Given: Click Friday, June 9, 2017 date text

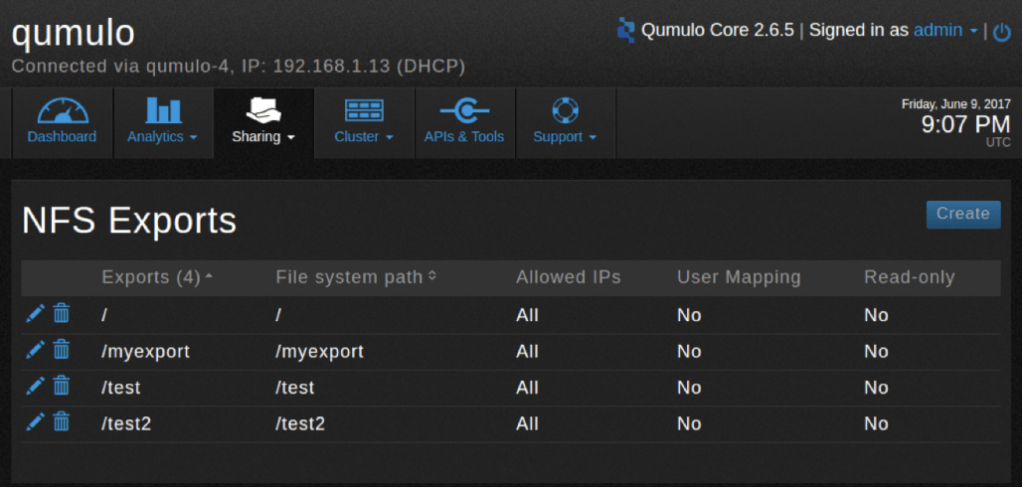Looking at the screenshot, I should tap(956, 104).
